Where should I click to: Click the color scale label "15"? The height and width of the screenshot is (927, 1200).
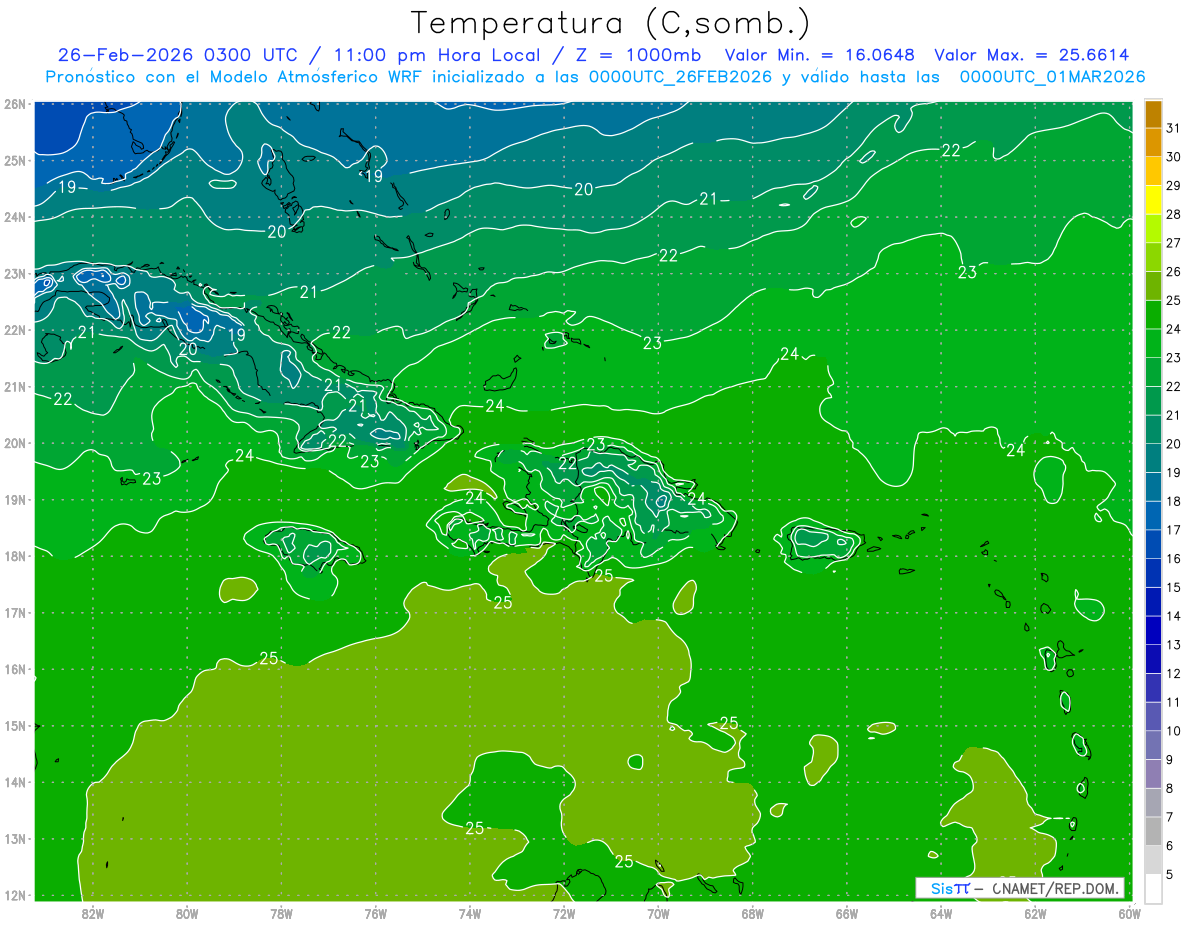(1173, 588)
